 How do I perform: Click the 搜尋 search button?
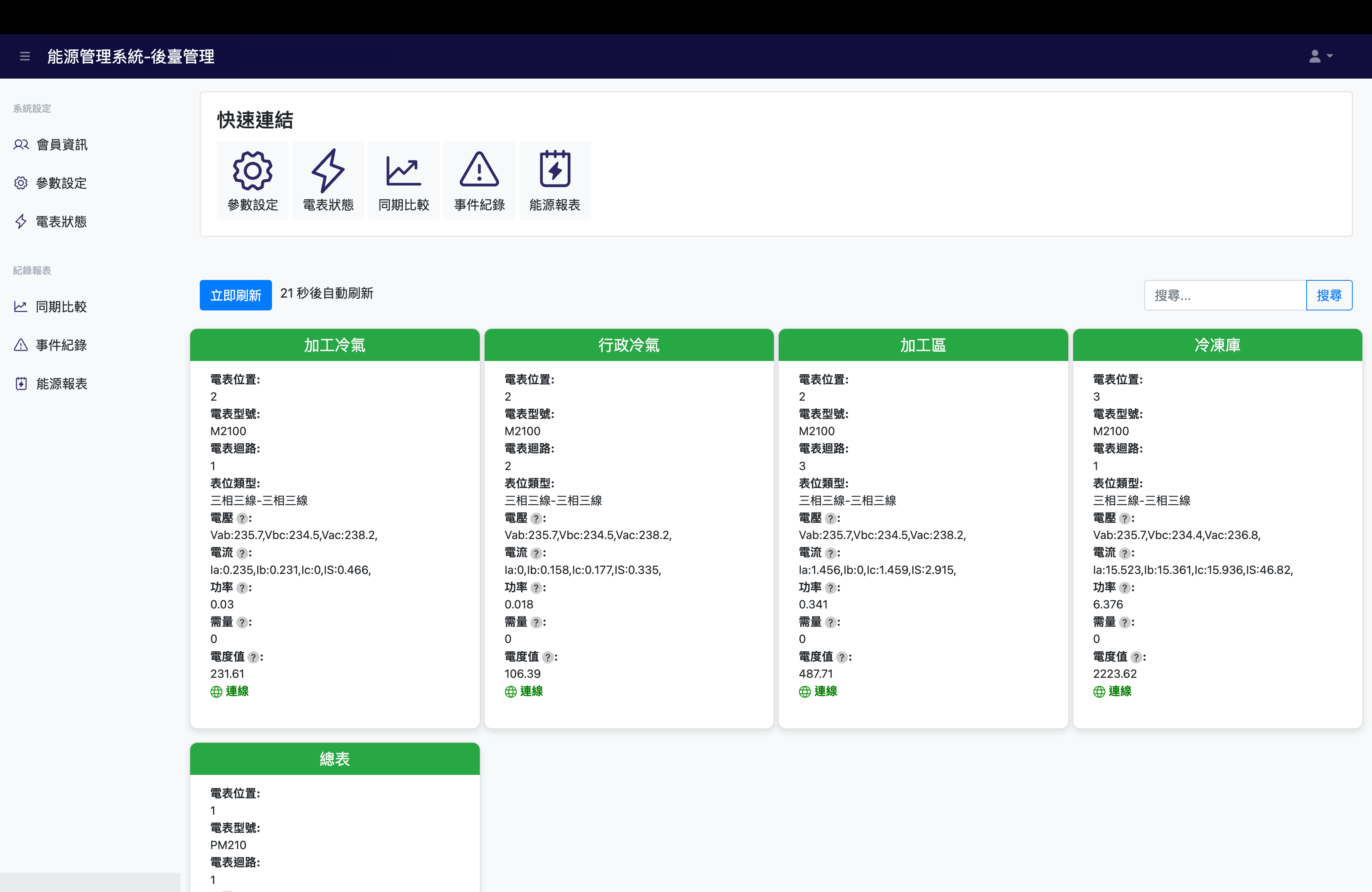[1329, 296]
